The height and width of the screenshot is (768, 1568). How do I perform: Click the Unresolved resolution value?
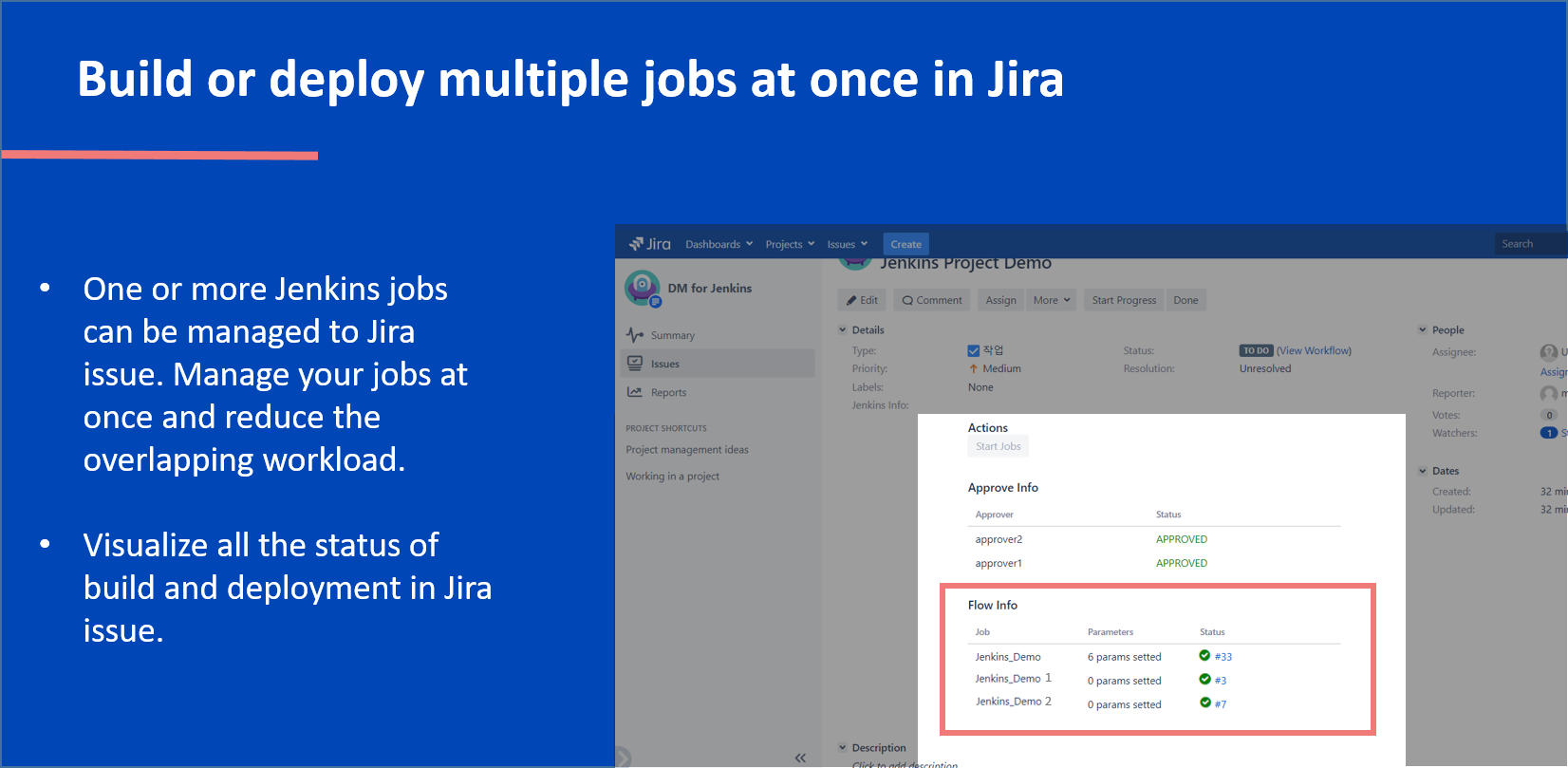pyautogui.click(x=1265, y=369)
